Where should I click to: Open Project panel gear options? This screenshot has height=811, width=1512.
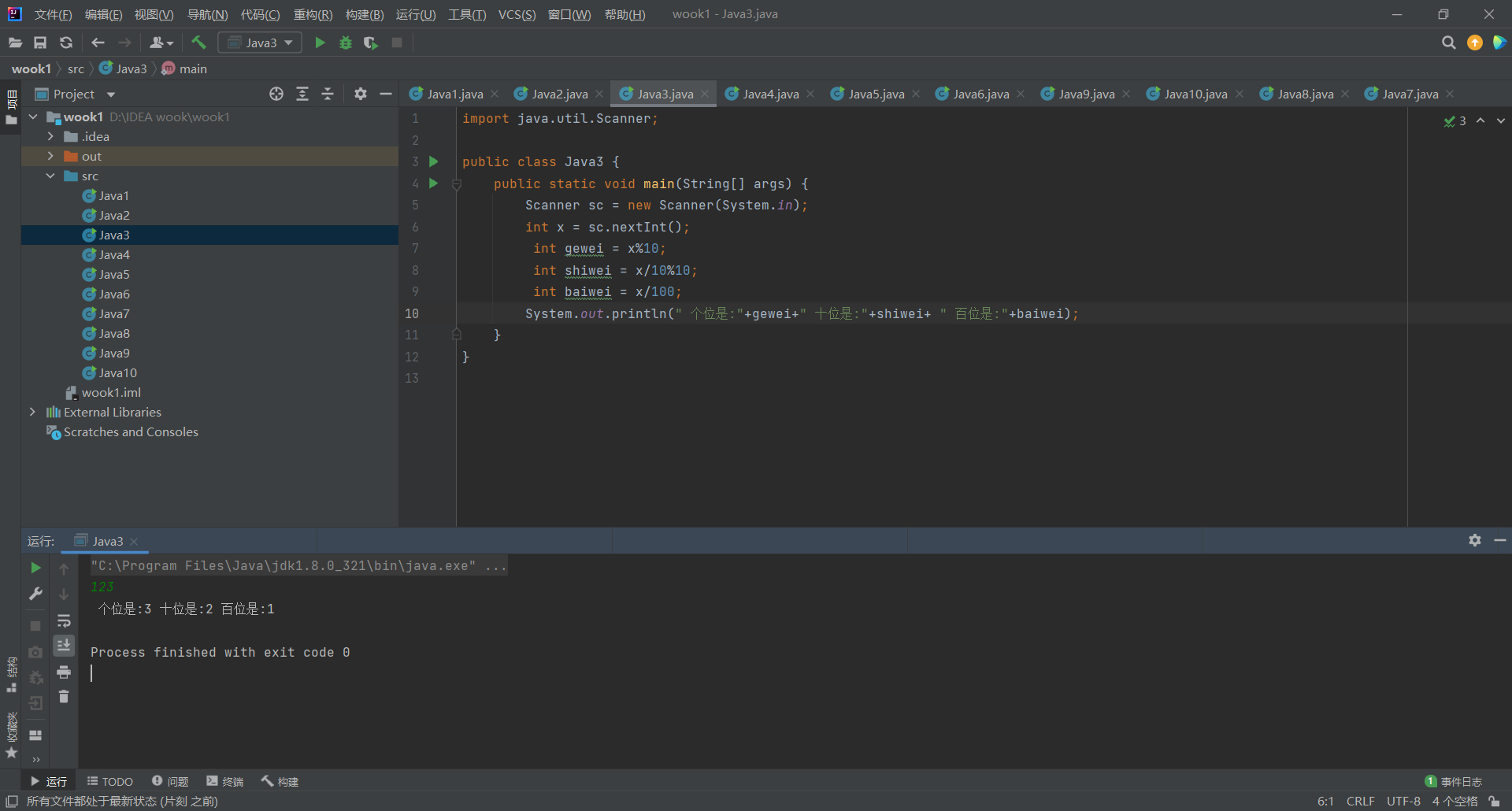click(x=361, y=94)
